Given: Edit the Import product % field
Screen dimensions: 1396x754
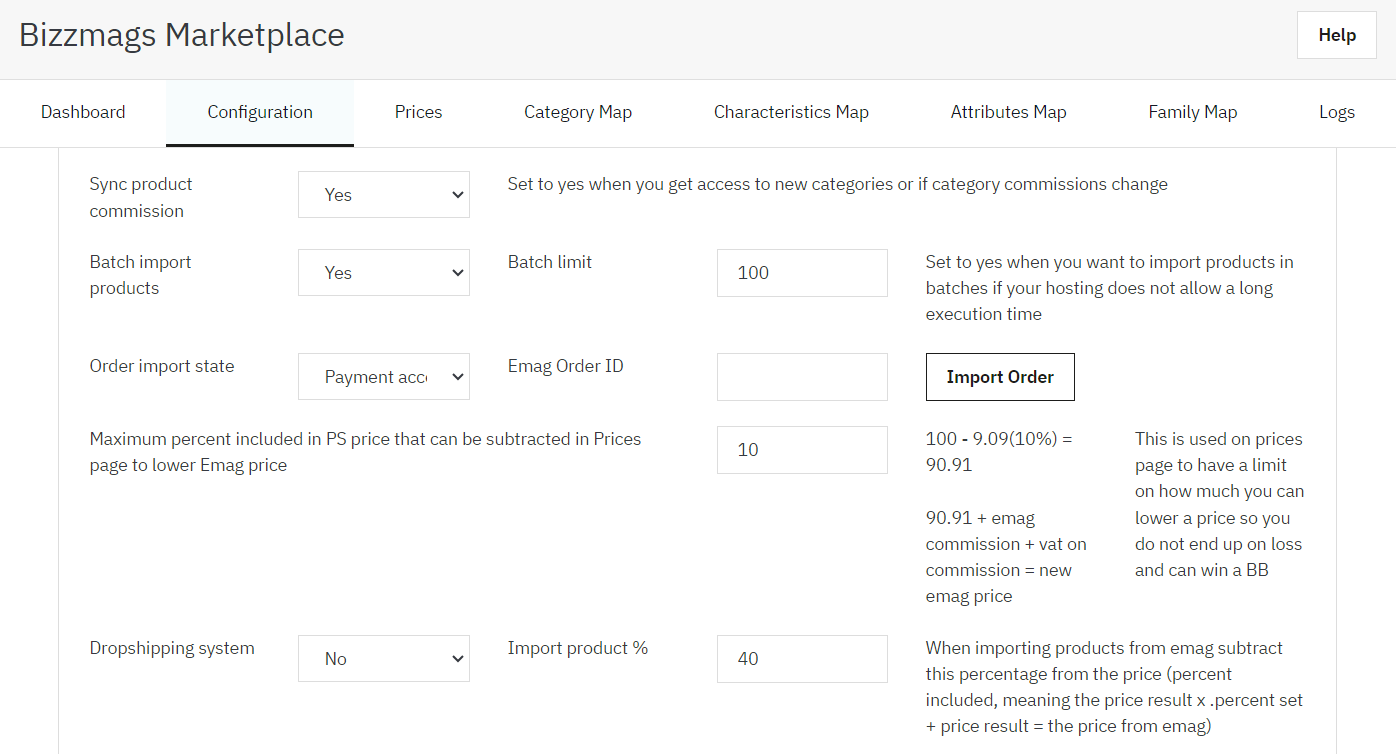Looking at the screenshot, I should pos(802,659).
